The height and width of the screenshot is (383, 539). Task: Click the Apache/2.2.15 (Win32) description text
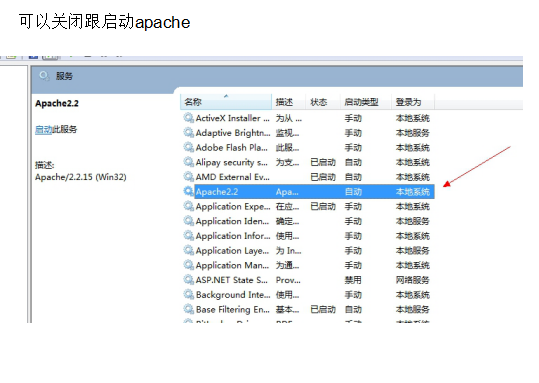[x=81, y=177]
